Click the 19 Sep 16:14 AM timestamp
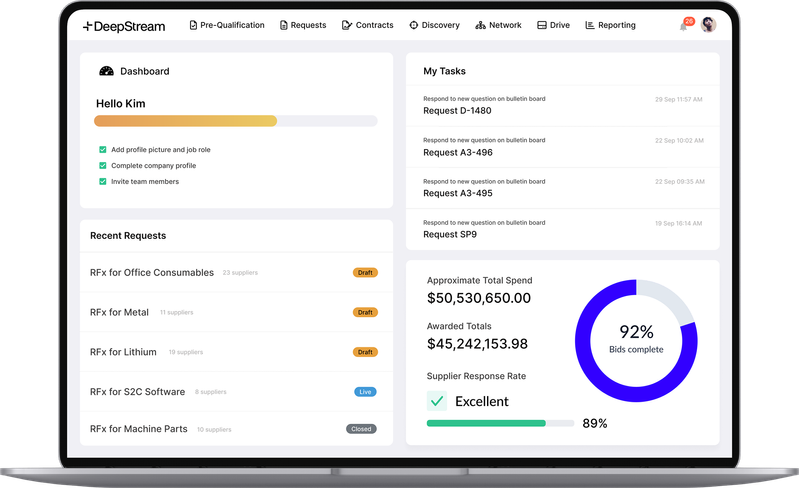The image size is (799, 488). coord(679,223)
